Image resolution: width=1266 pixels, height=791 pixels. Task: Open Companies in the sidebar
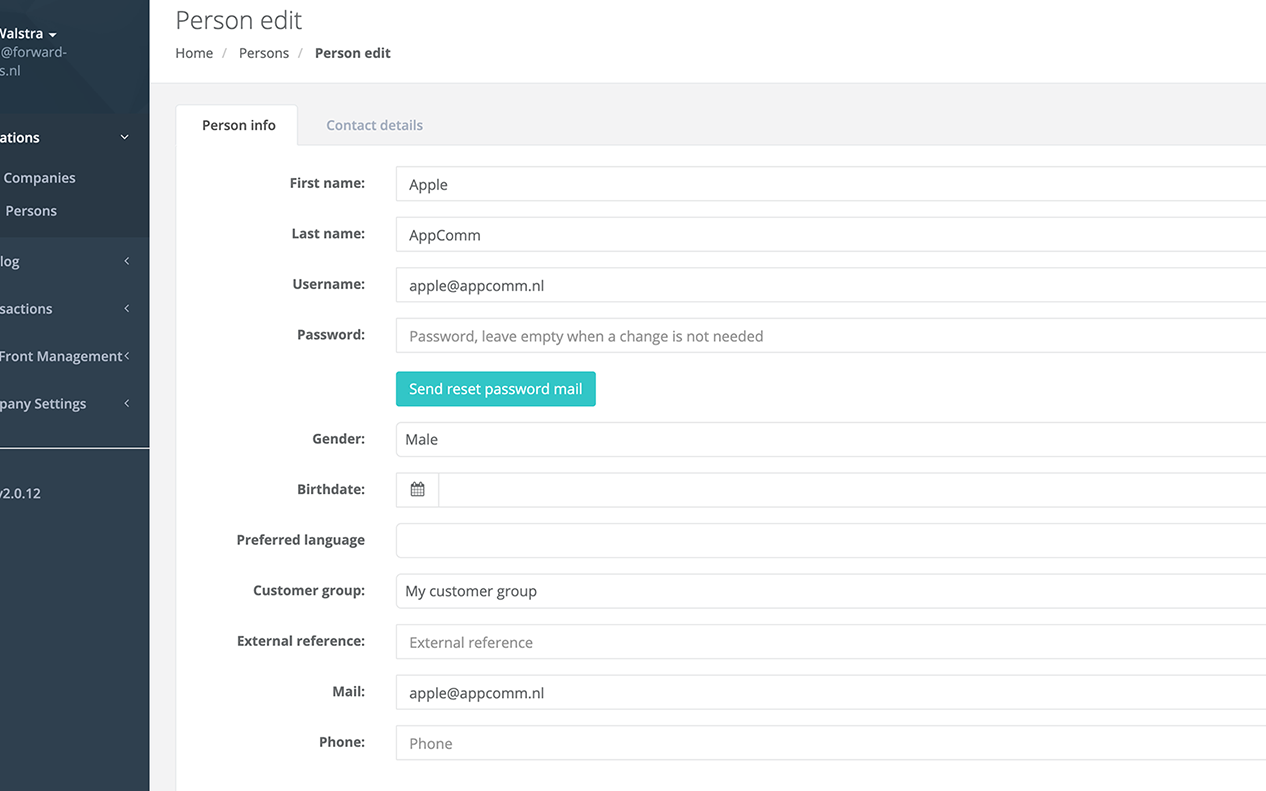[40, 178]
